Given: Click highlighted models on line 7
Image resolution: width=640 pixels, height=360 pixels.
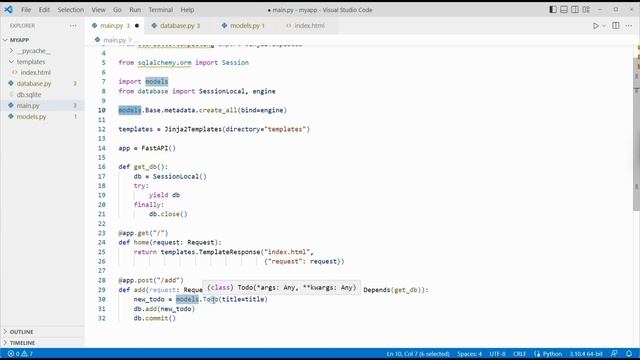Looking at the screenshot, I should coord(157,82).
